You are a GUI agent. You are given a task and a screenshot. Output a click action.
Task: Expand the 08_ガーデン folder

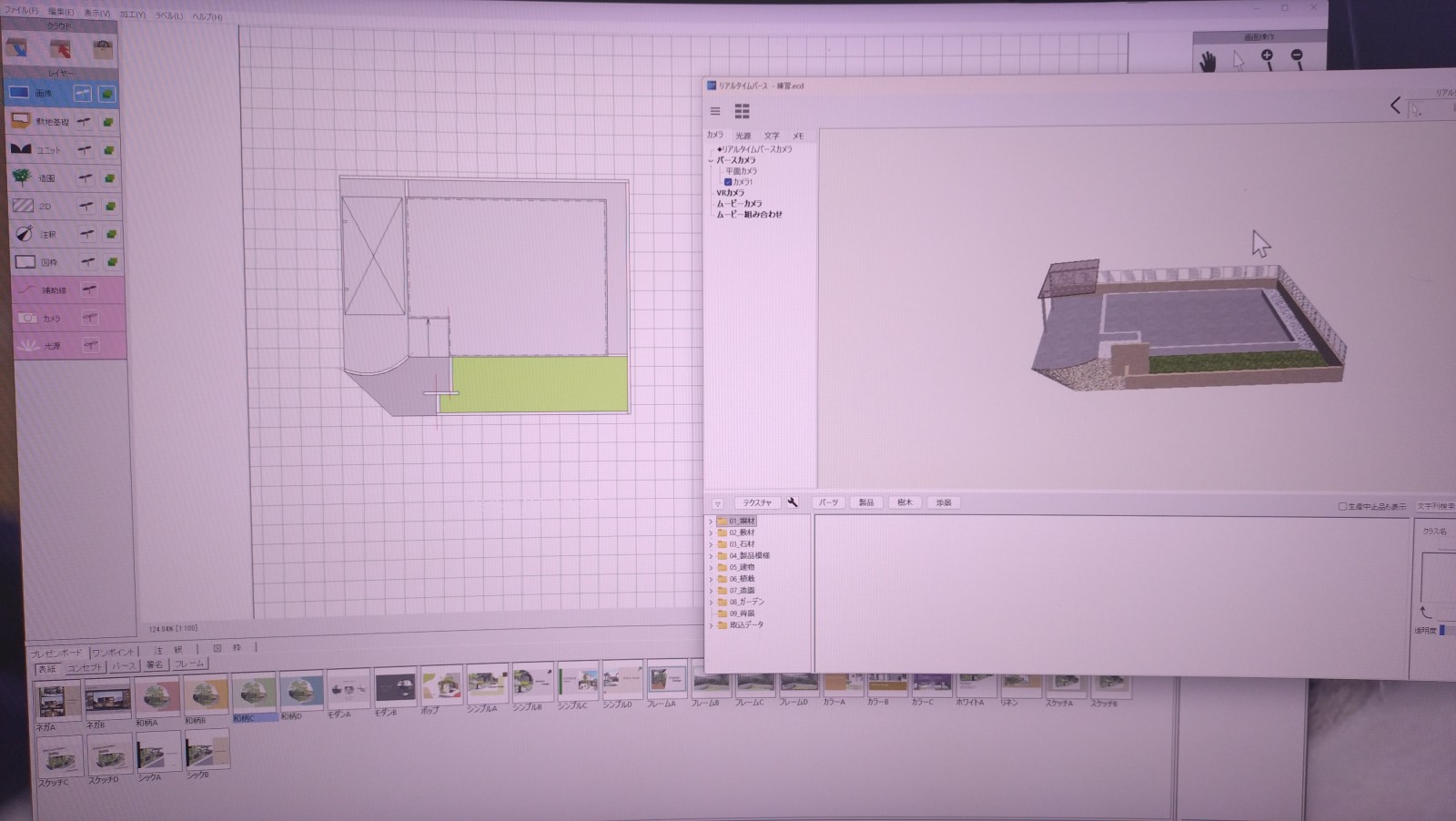coord(711,602)
